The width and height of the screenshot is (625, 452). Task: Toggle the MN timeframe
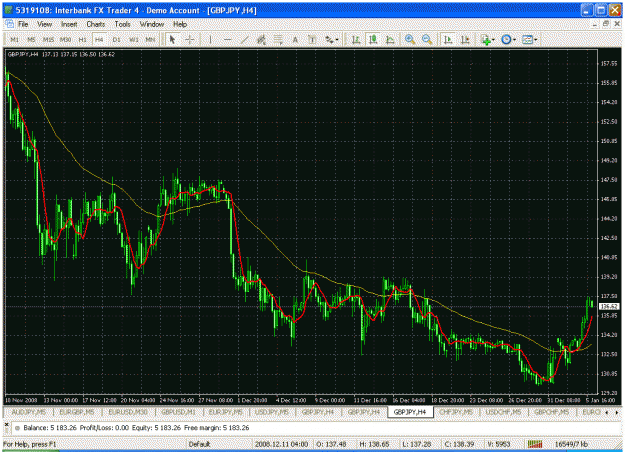pyautogui.click(x=150, y=40)
